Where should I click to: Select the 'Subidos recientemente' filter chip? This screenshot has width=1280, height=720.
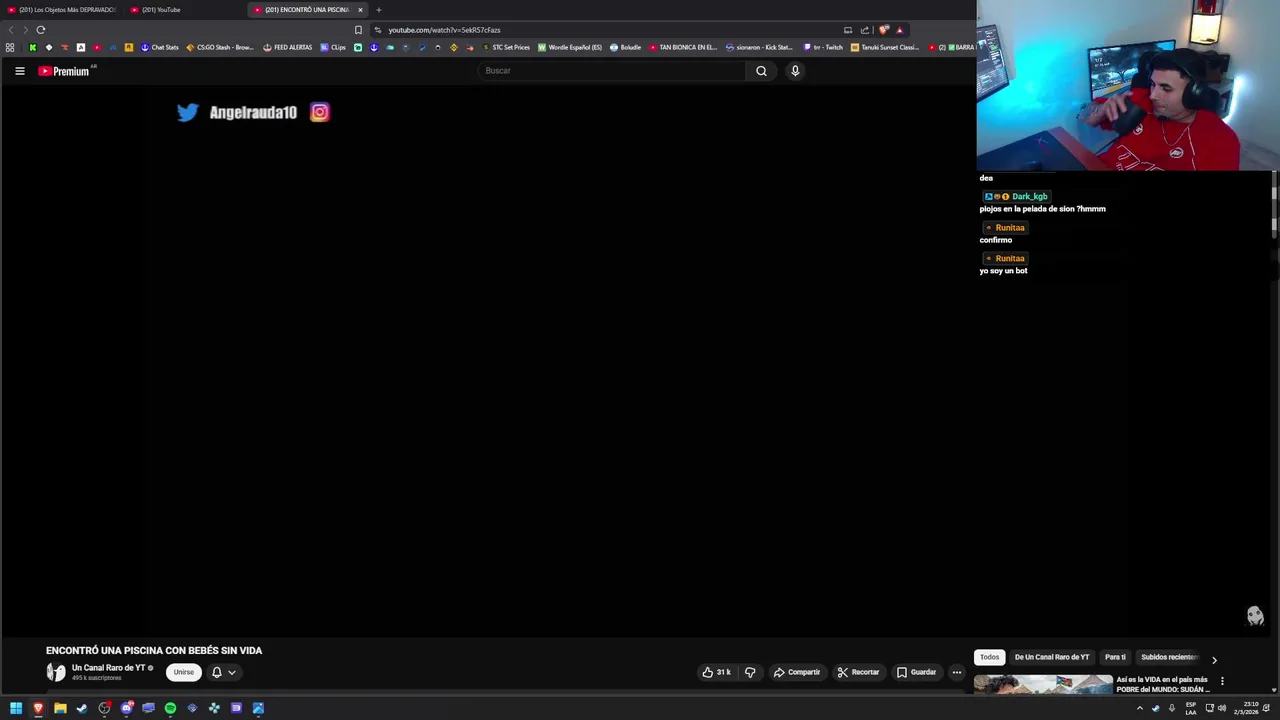point(1169,657)
